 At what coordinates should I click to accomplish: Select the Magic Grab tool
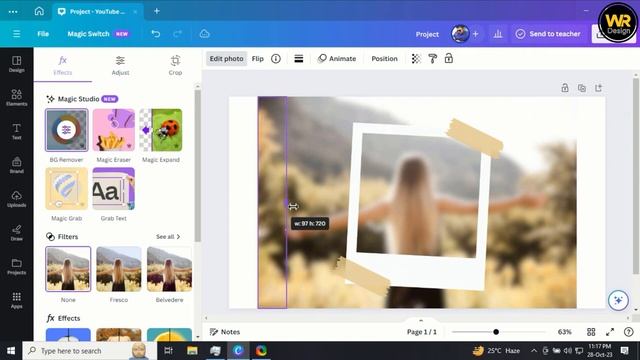66,189
